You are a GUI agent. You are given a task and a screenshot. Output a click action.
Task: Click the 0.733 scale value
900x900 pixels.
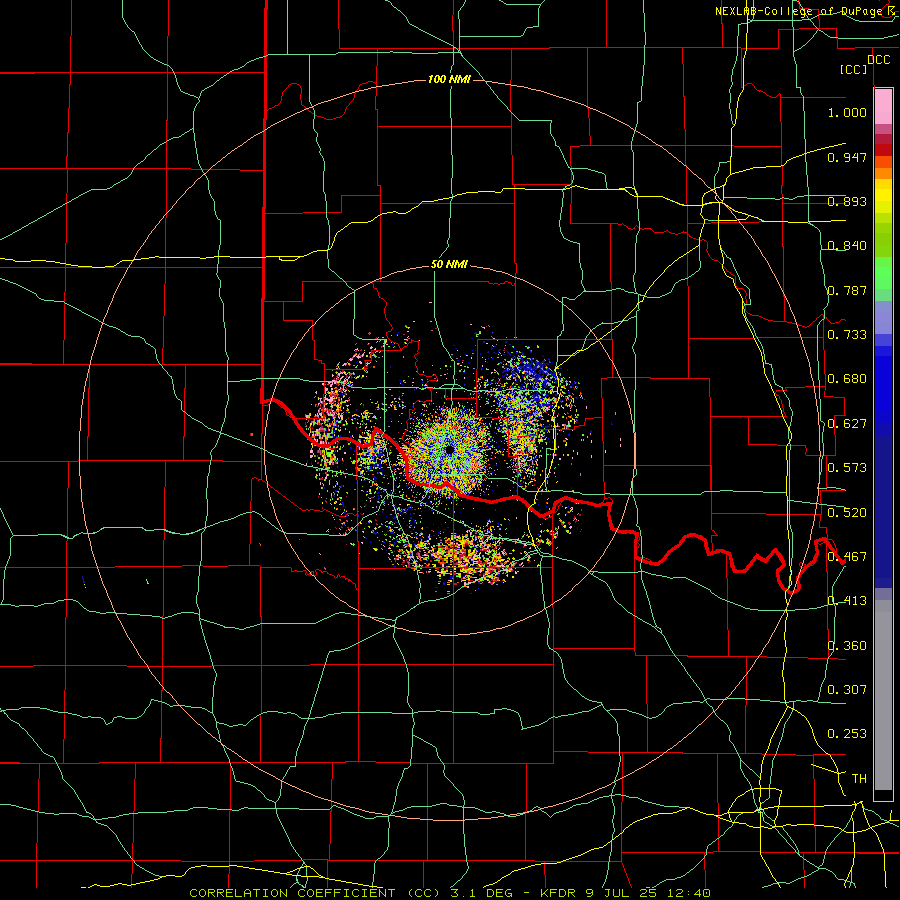[x=847, y=335]
